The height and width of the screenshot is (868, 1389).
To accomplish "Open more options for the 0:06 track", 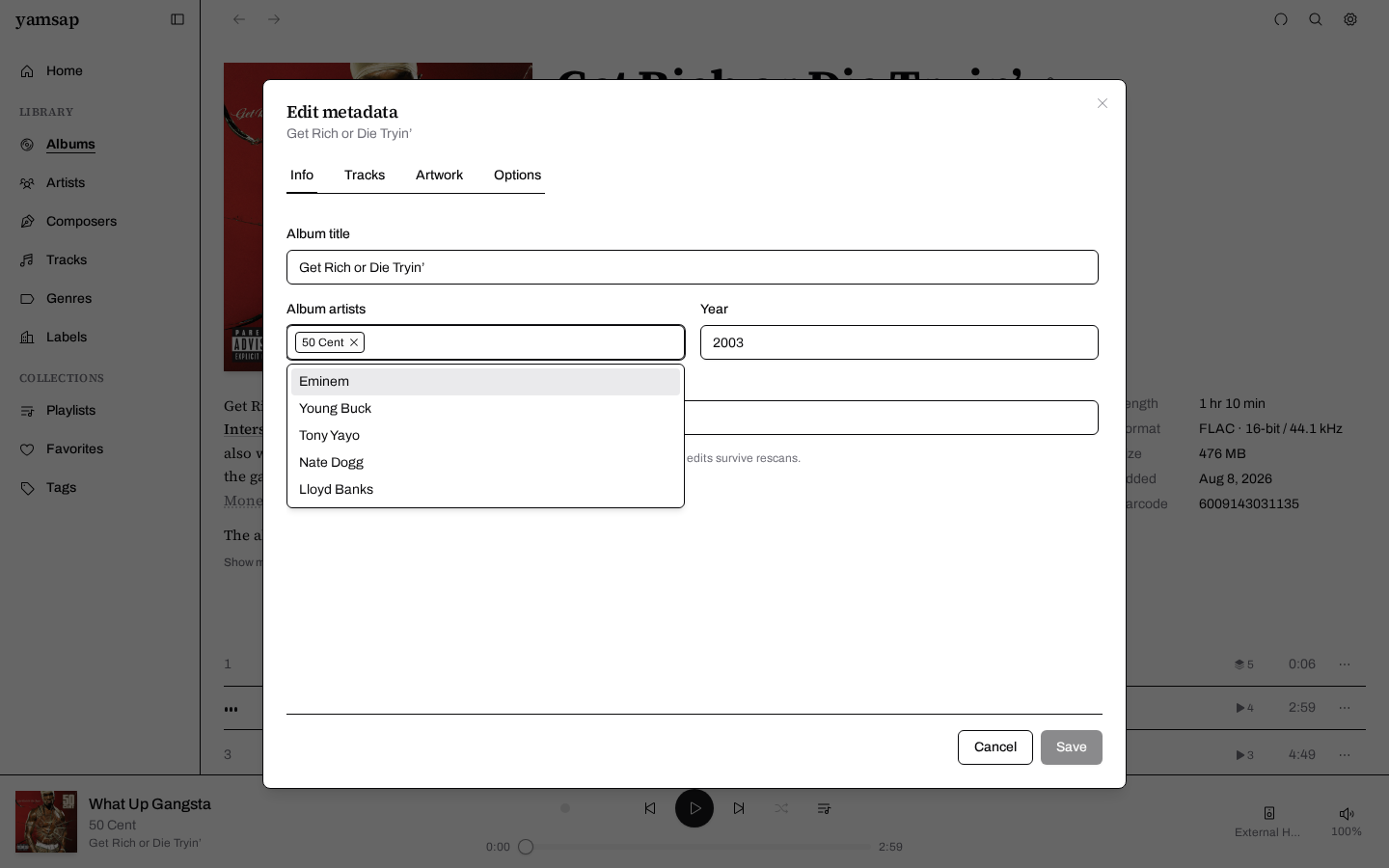I will 1345,665.
